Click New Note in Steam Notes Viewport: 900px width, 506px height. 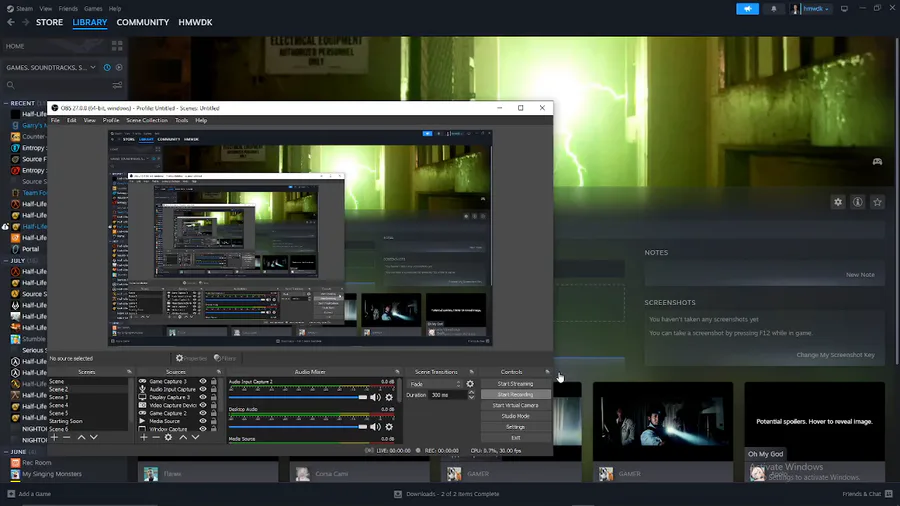point(860,275)
